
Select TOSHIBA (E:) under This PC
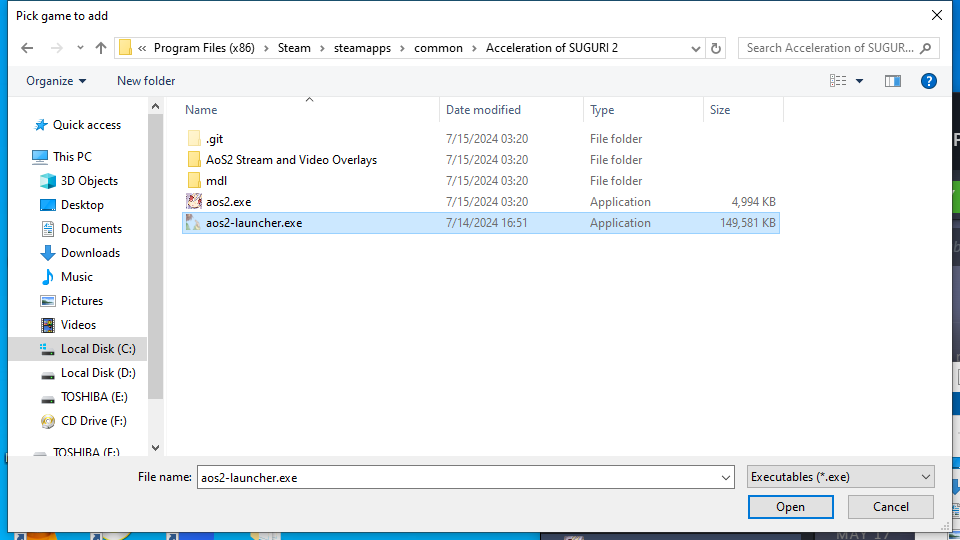pos(84,397)
